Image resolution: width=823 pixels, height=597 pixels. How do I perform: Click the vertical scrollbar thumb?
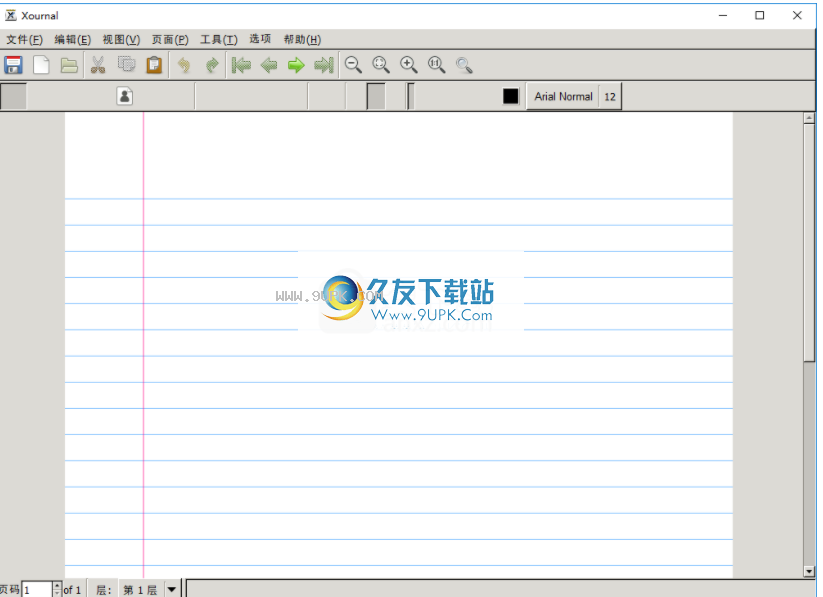(x=809, y=243)
